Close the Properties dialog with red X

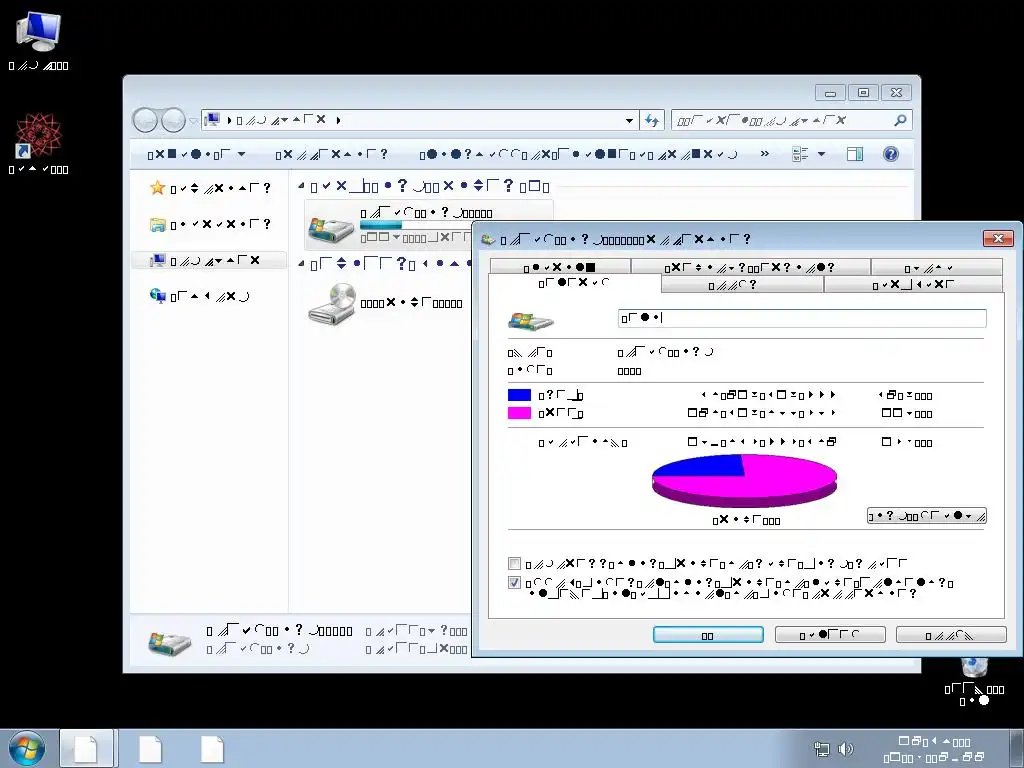point(998,238)
